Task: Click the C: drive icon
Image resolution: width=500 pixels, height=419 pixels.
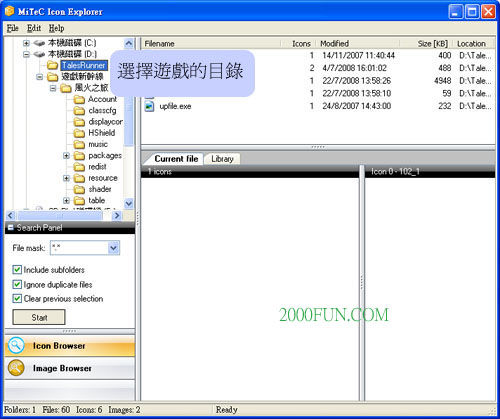Action: point(39,43)
